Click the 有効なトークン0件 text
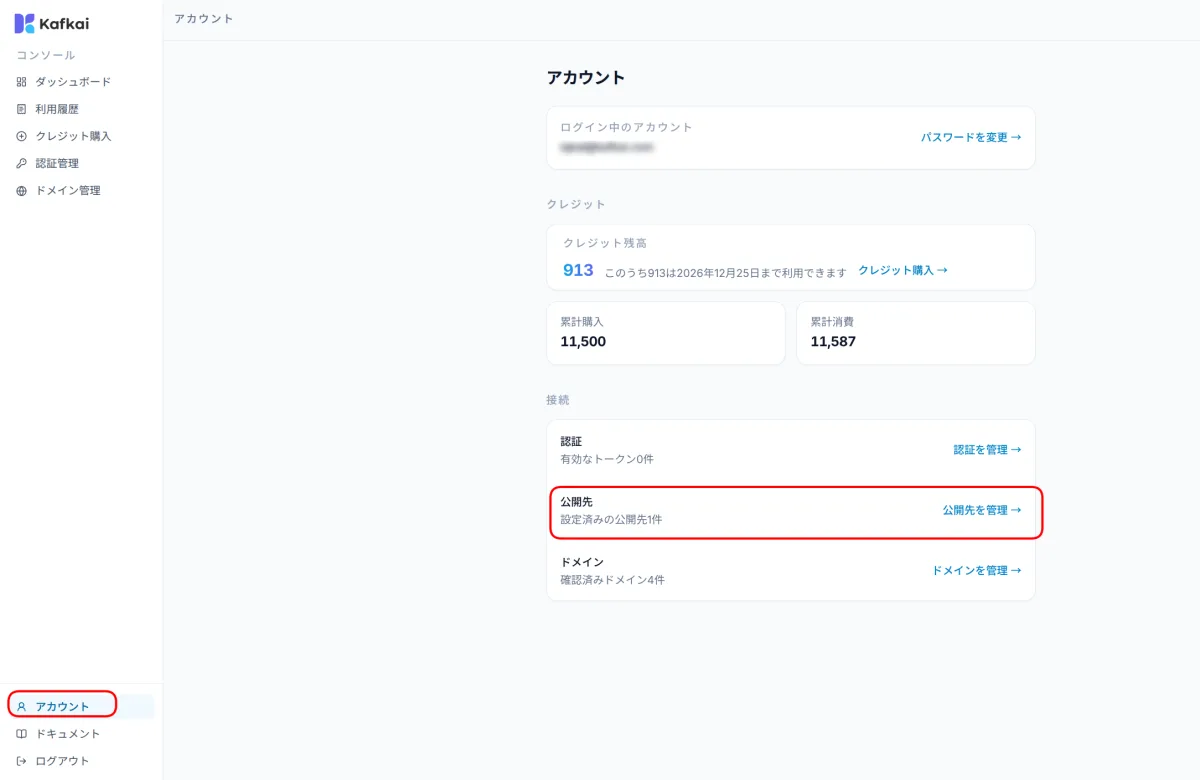1200x780 pixels. tap(607, 459)
